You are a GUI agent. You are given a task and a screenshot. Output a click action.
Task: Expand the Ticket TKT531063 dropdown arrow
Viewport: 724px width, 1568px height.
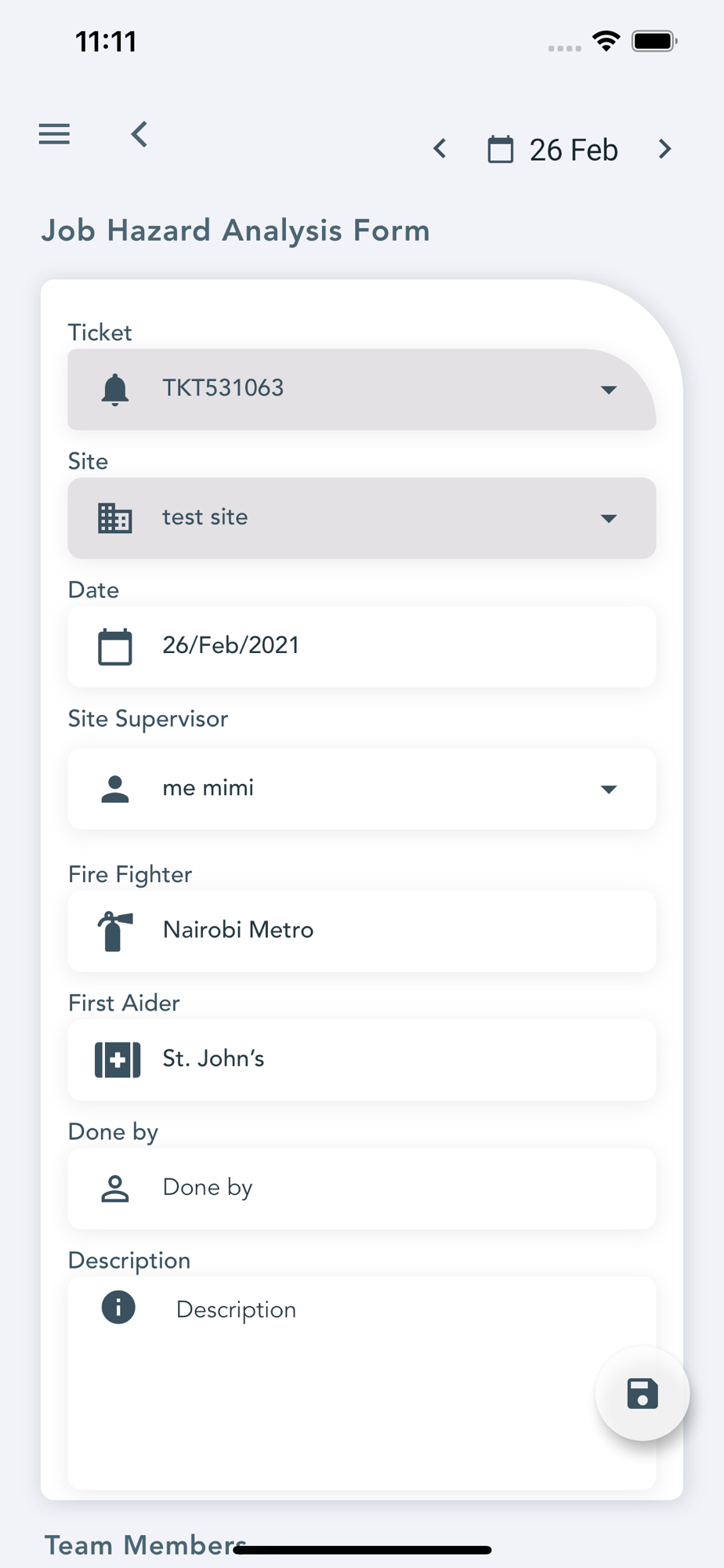click(609, 390)
